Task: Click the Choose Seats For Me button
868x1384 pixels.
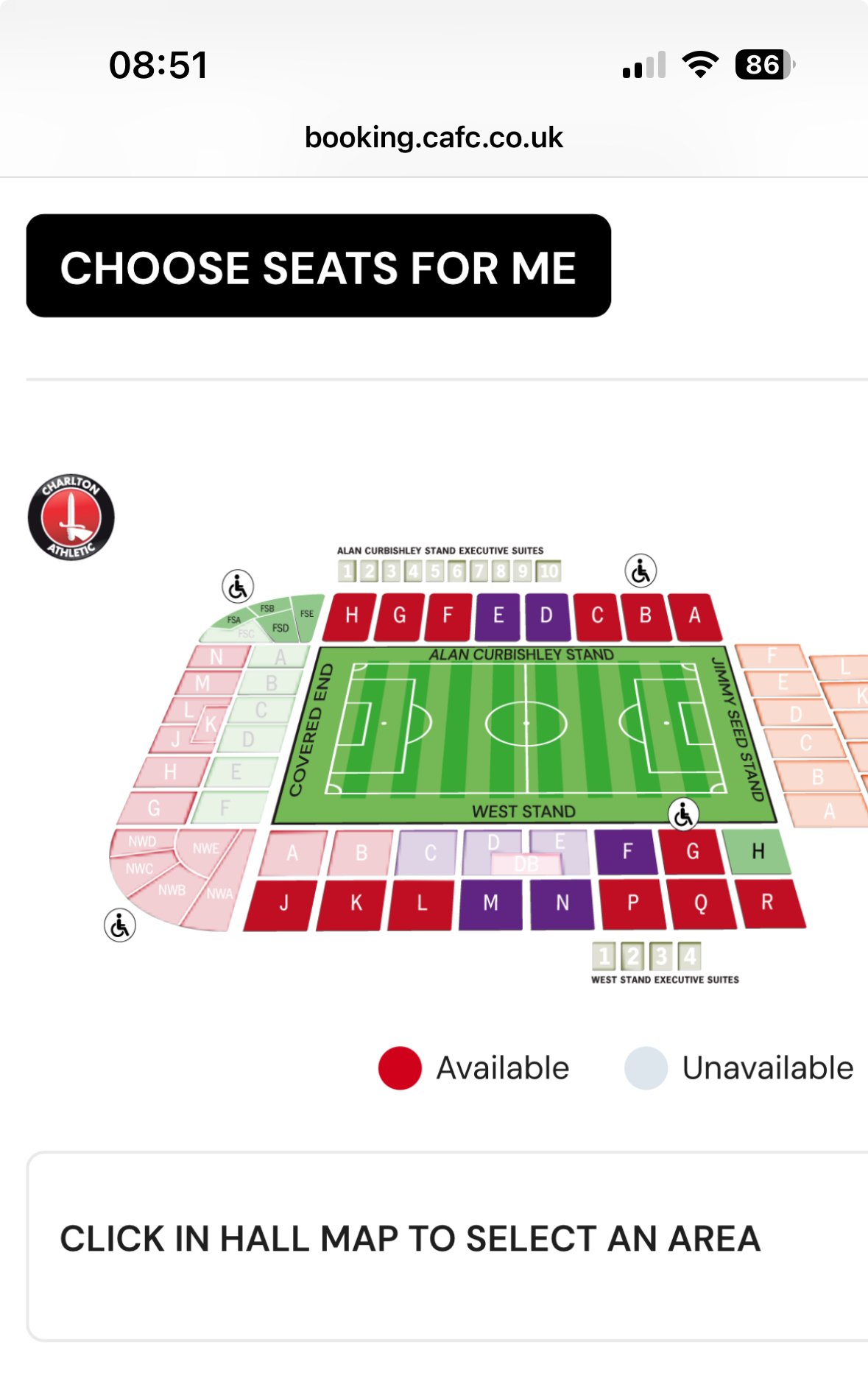Action: click(318, 266)
